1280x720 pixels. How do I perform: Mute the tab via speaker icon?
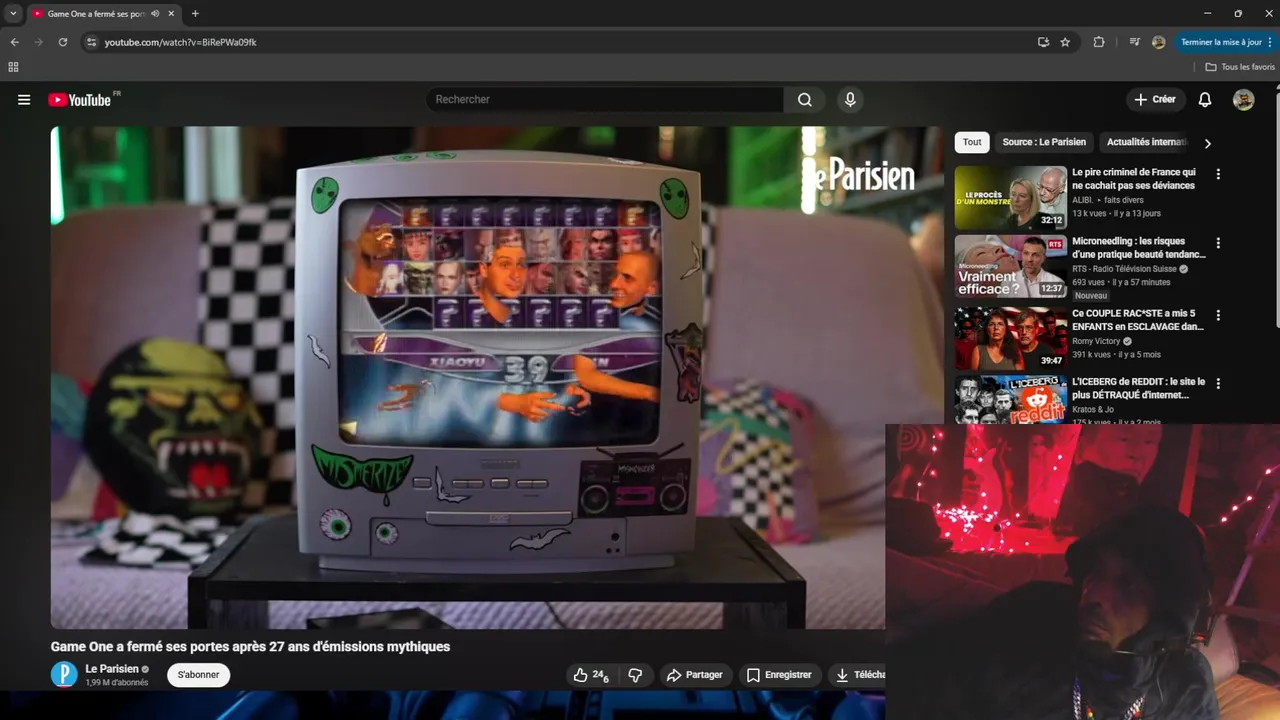coord(155,14)
